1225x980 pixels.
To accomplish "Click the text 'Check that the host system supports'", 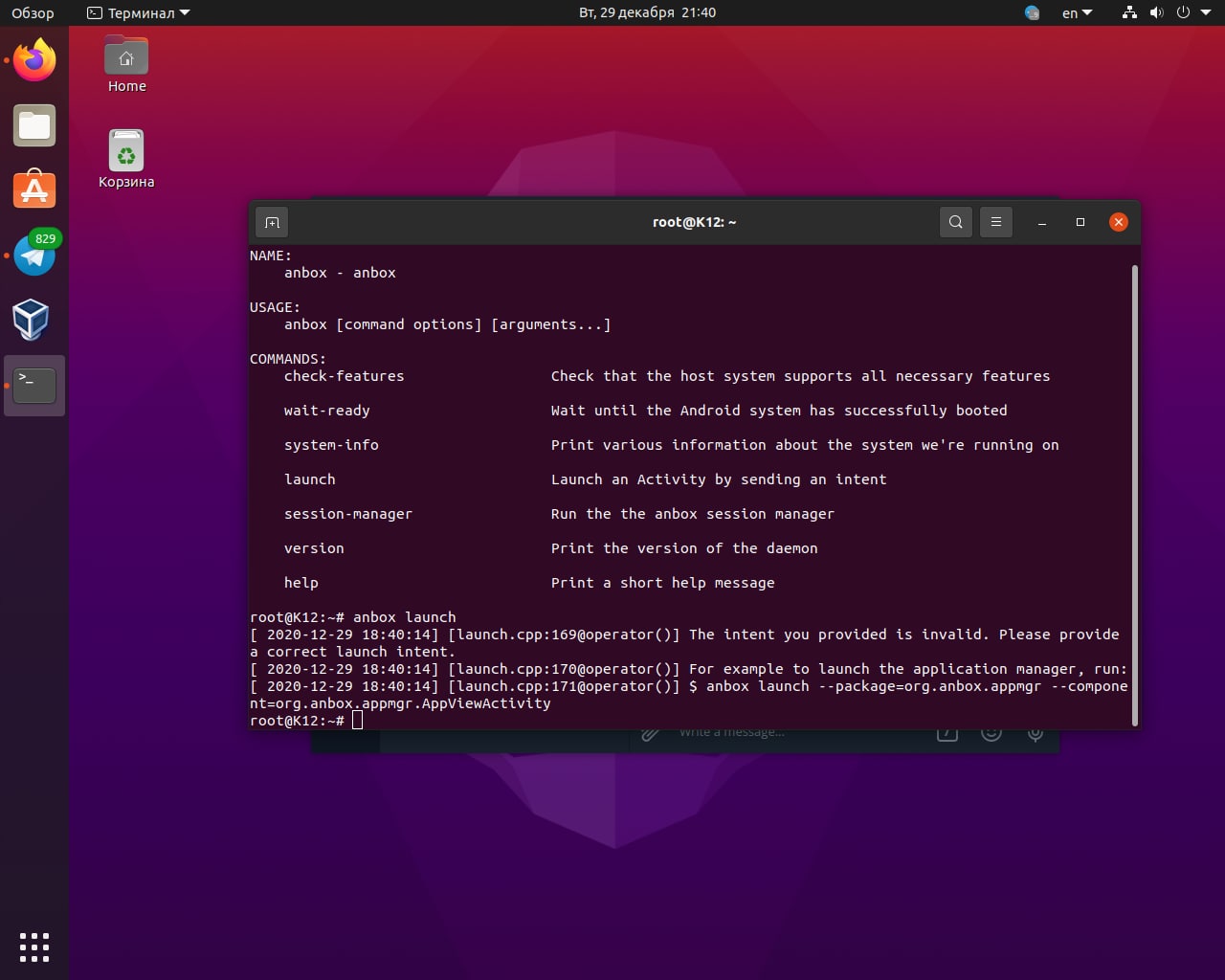I will point(702,376).
